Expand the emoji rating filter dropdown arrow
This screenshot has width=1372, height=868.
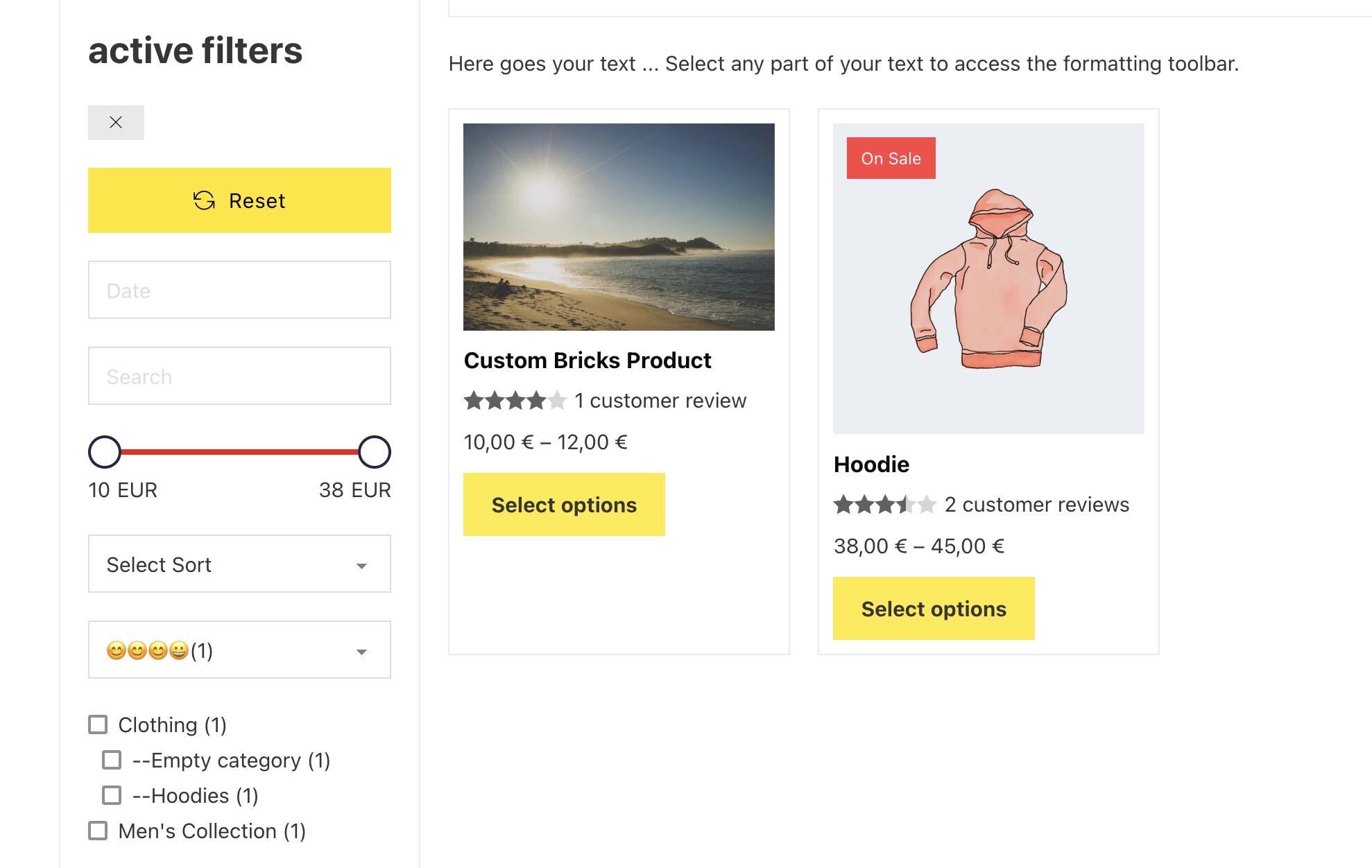[361, 652]
